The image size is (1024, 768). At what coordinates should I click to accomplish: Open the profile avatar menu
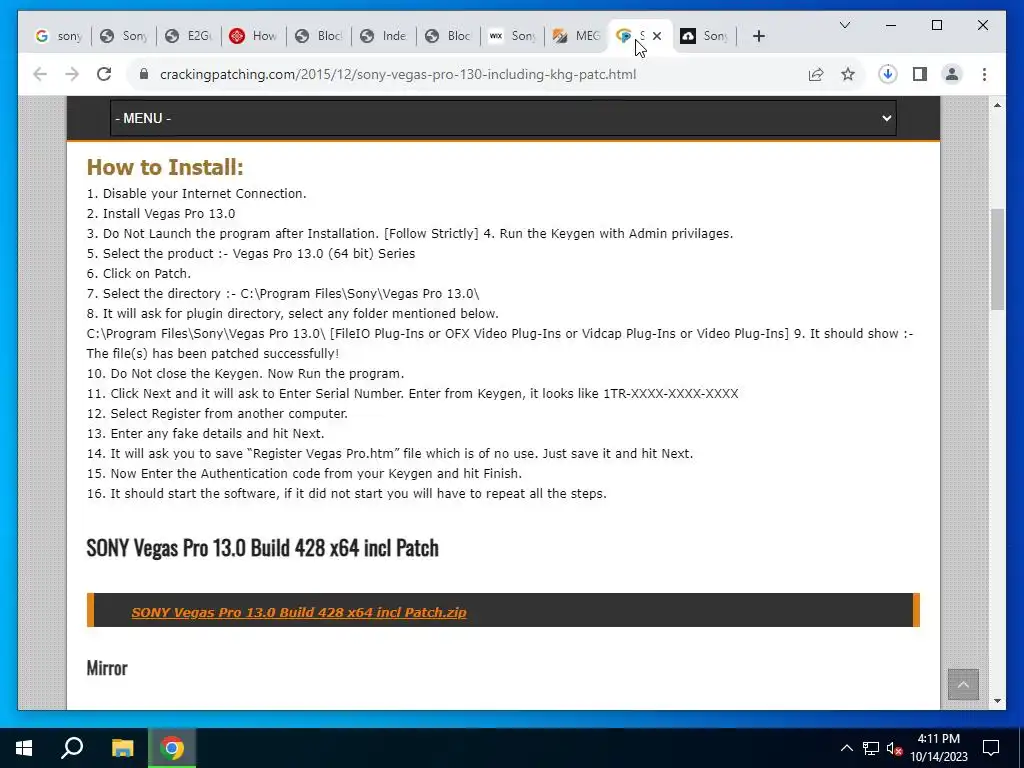click(952, 74)
